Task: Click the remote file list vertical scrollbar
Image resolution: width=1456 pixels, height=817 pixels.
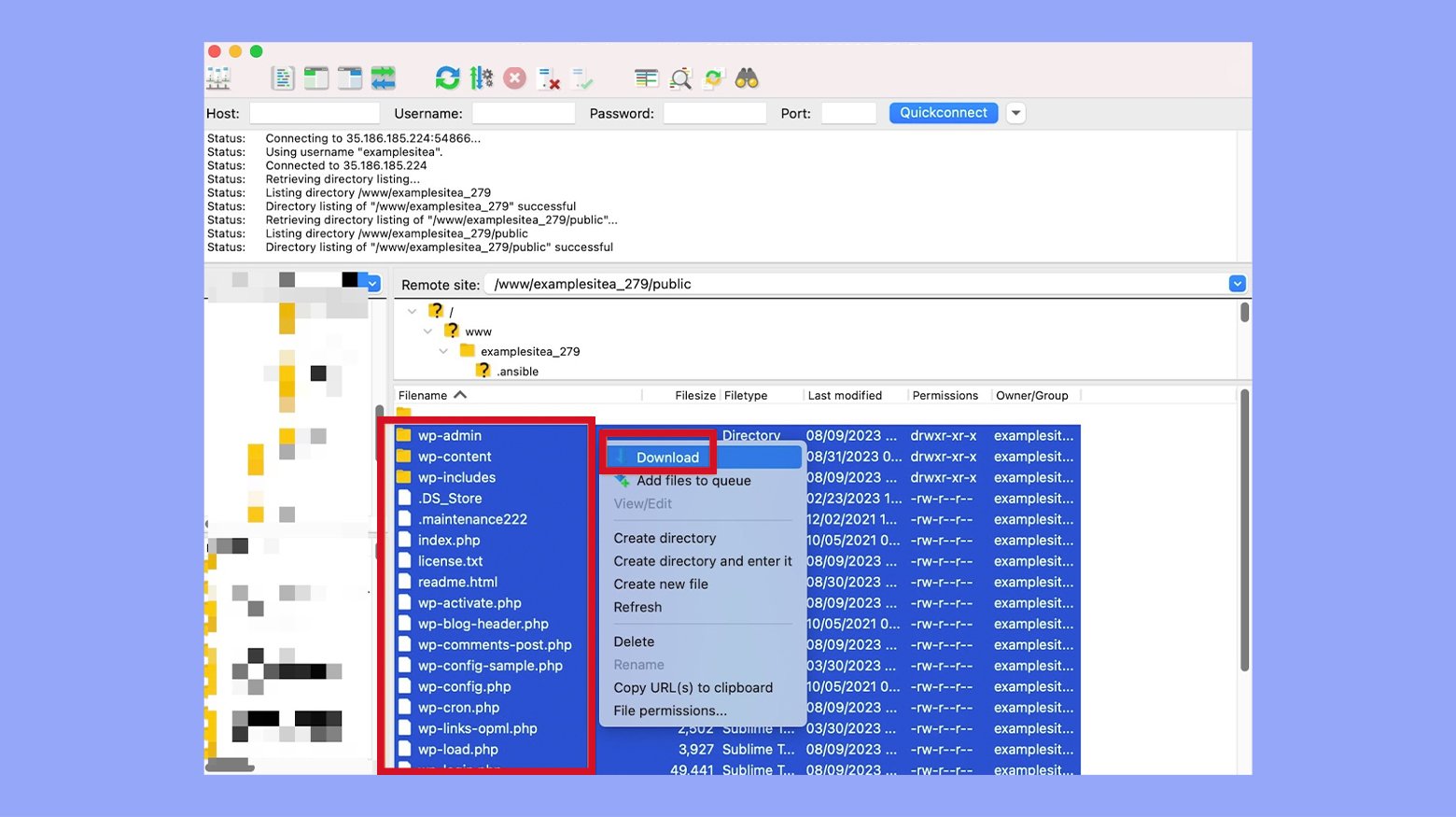Action: click(x=1244, y=532)
